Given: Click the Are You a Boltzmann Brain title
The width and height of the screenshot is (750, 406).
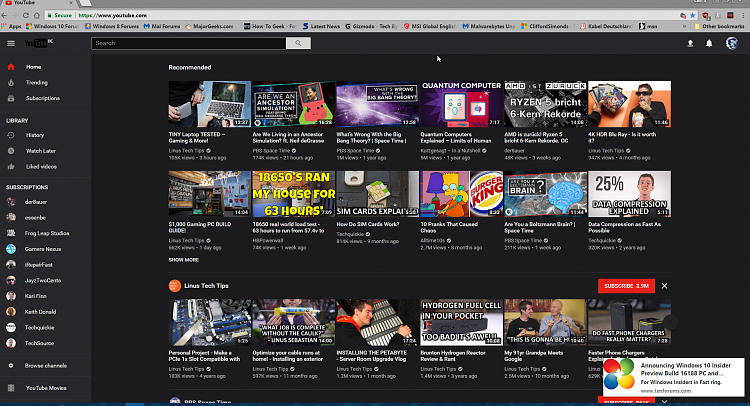Looking at the screenshot, I should coord(540,227).
